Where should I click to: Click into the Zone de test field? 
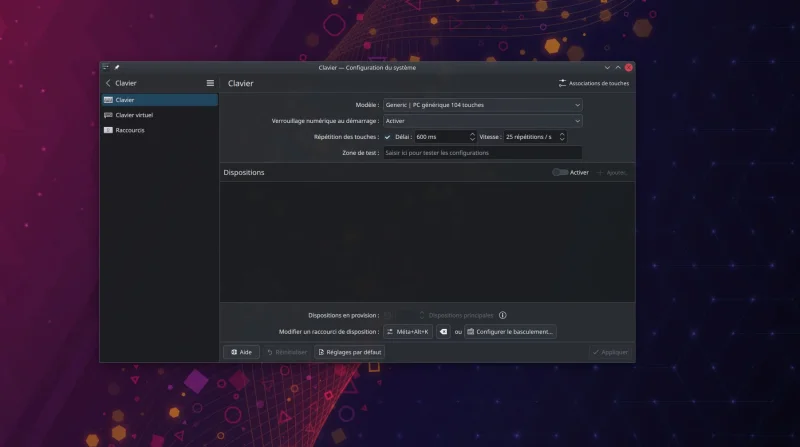tap(483, 153)
